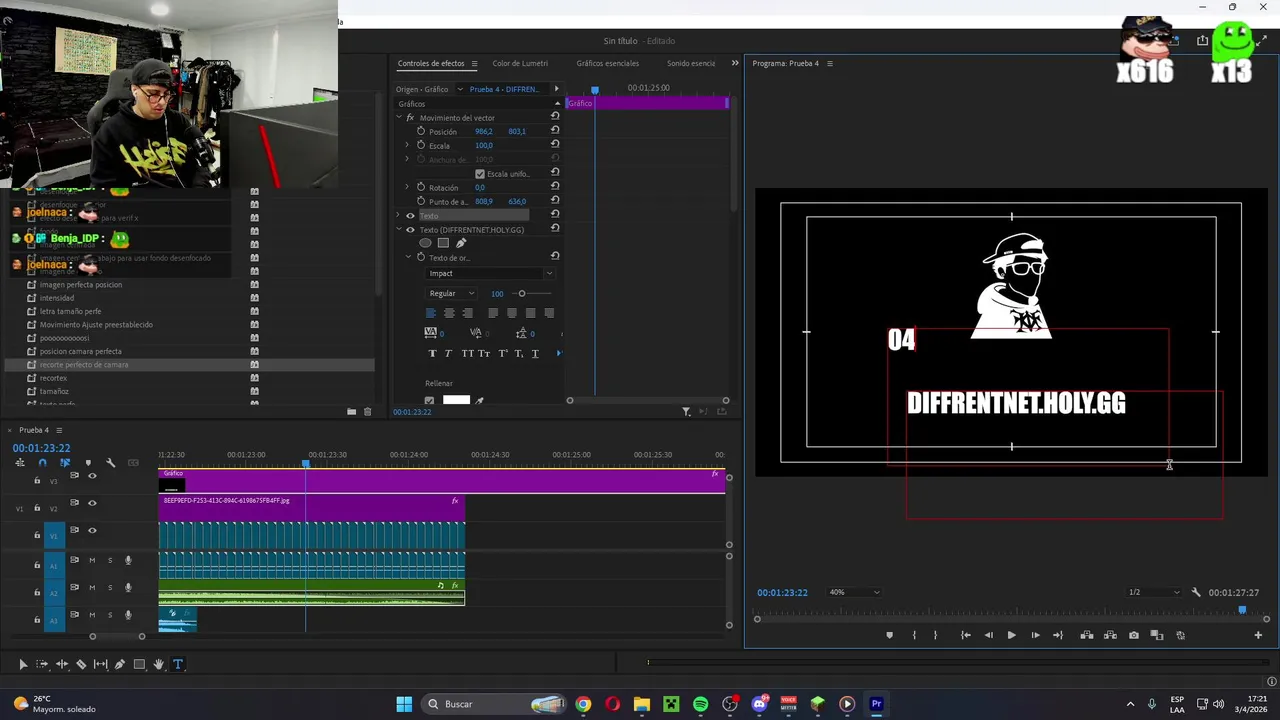
Task: Toggle Posición animation stopwatch
Action: point(421,131)
